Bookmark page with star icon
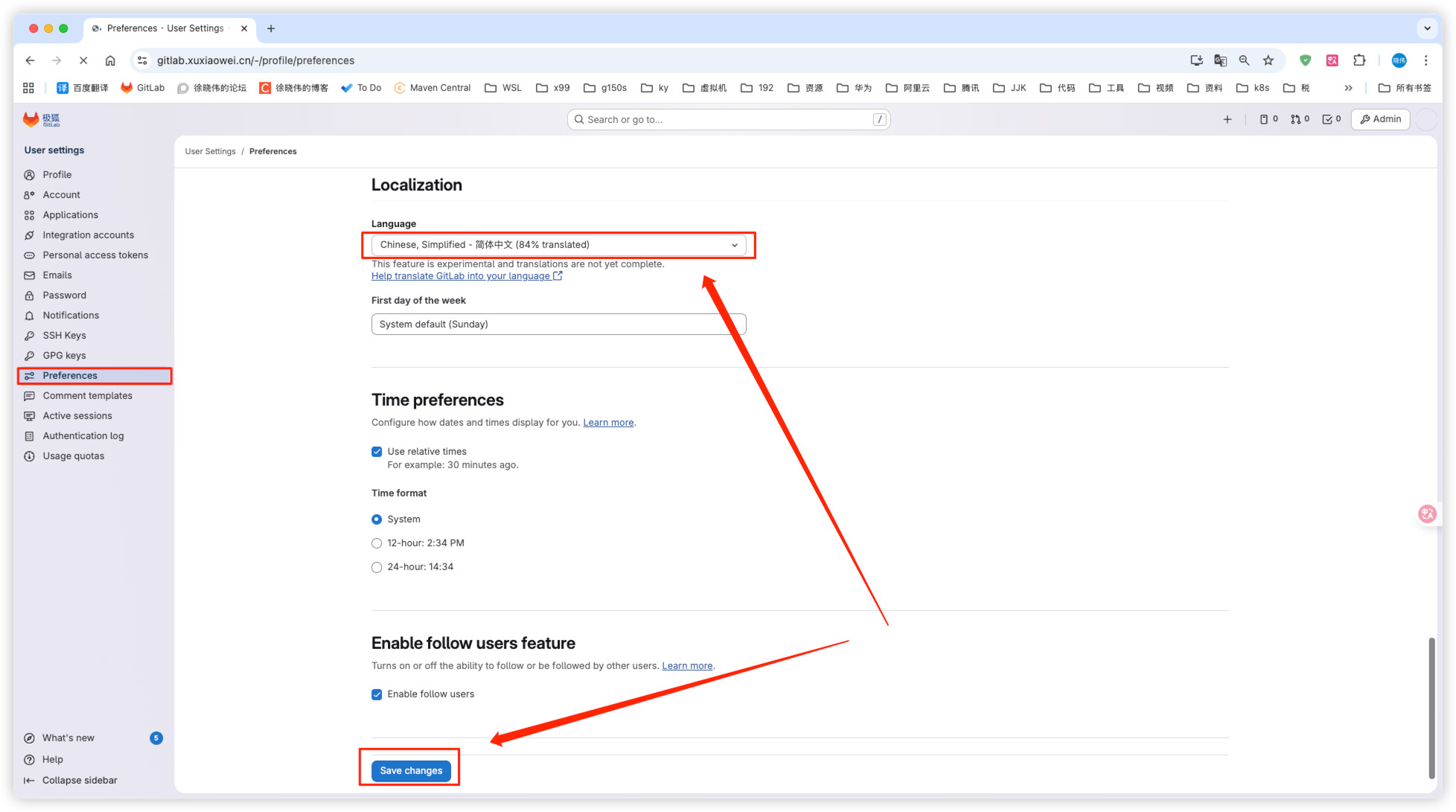The image size is (1456, 812). tap(1268, 60)
